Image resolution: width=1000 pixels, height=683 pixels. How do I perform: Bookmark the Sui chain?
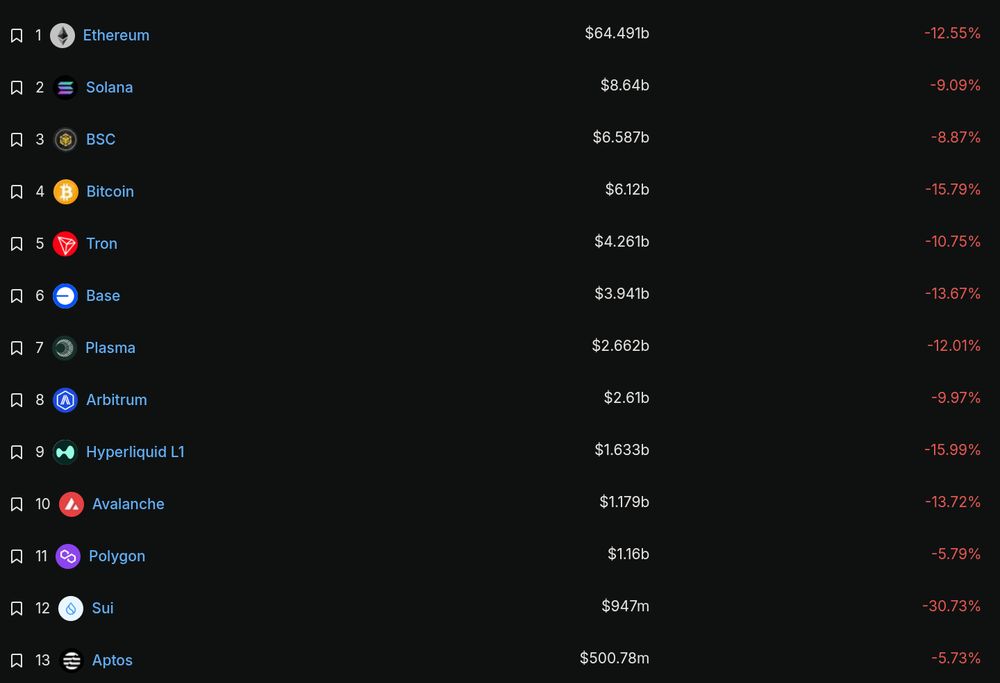(16, 608)
